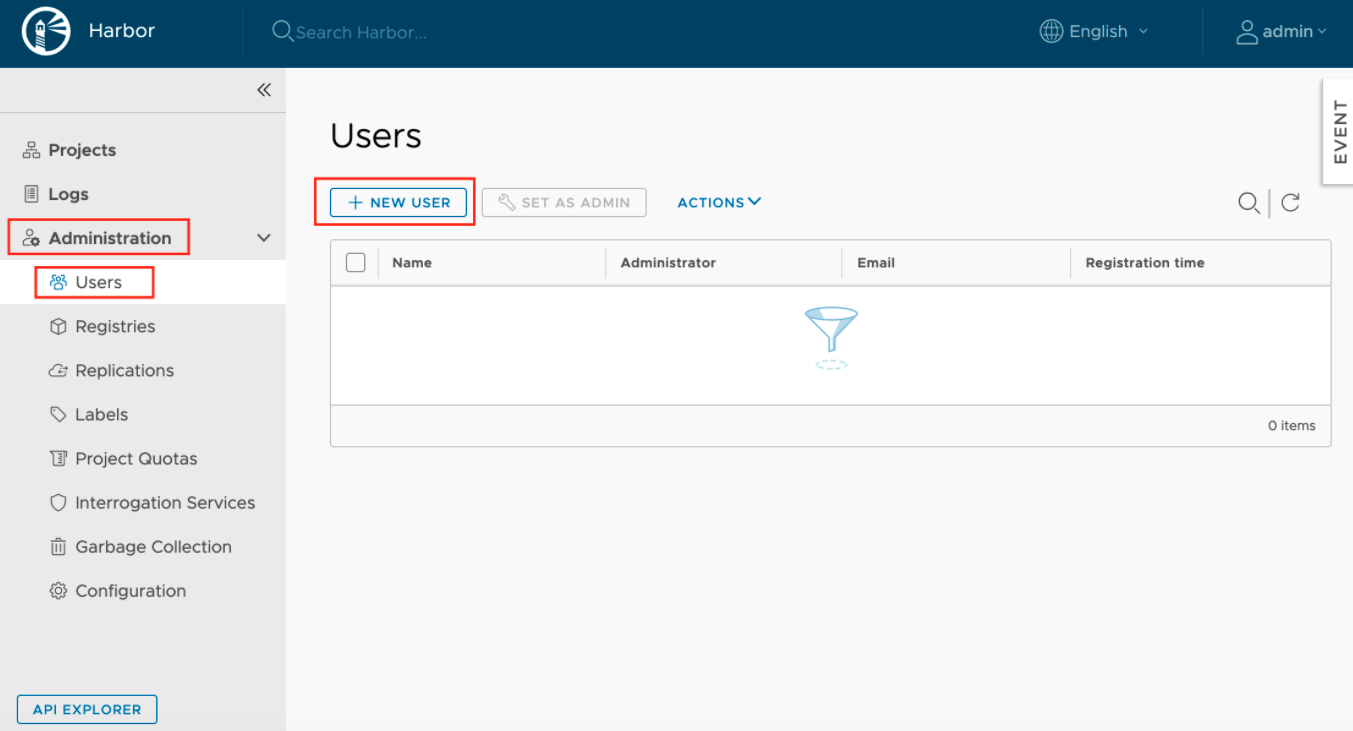The width and height of the screenshot is (1353, 731).
Task: Click the Registries cube icon
Action: [58, 327]
